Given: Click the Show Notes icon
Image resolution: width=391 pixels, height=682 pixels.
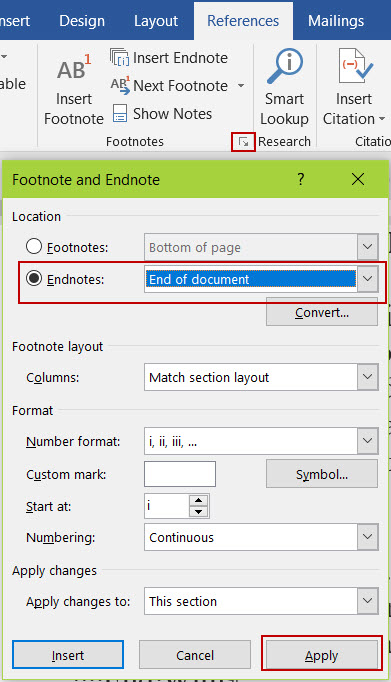Looking at the screenshot, I should (x=120, y=114).
